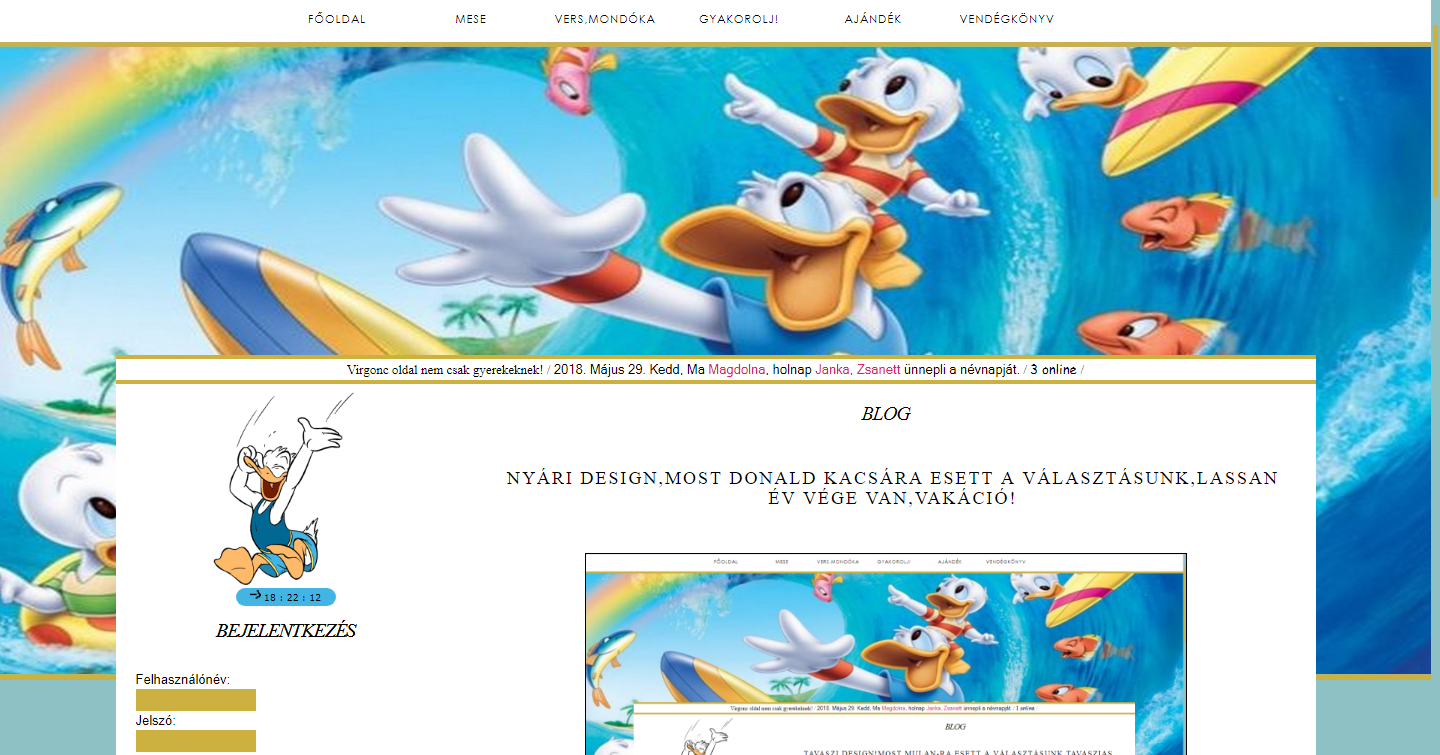Click the 3 online counter text

tap(1053, 370)
